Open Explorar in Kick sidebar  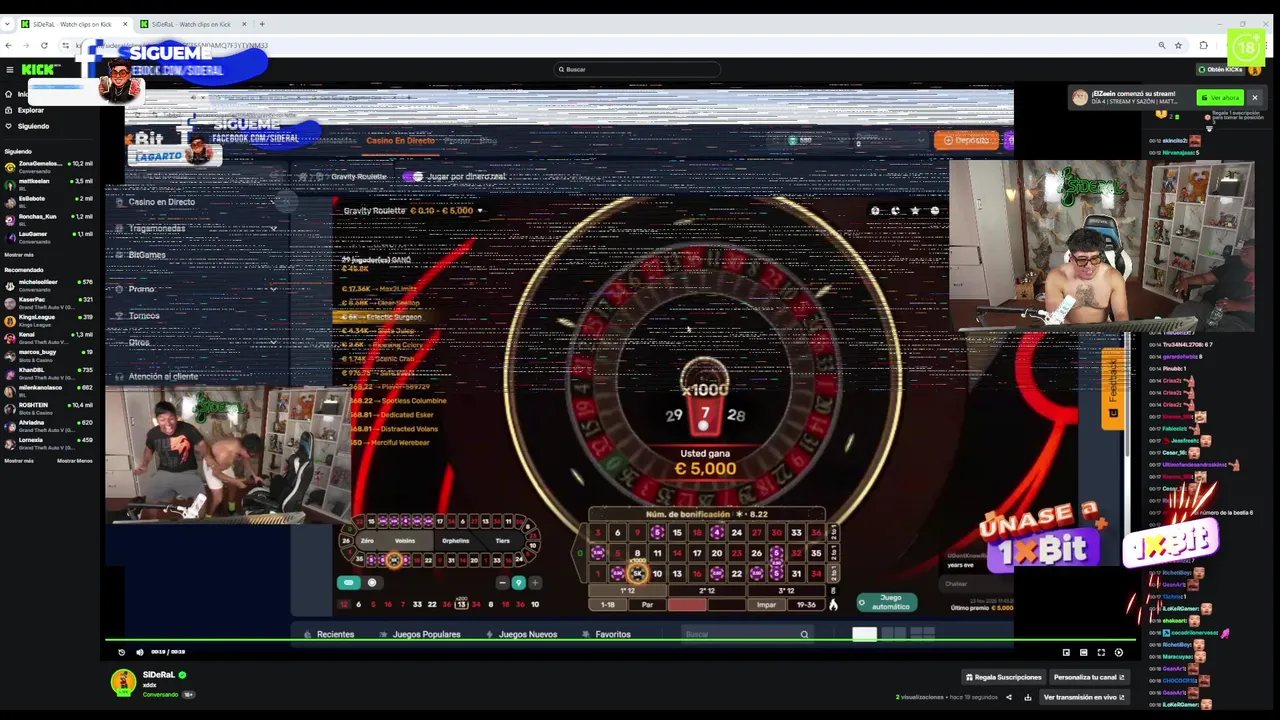[x=25, y=110]
